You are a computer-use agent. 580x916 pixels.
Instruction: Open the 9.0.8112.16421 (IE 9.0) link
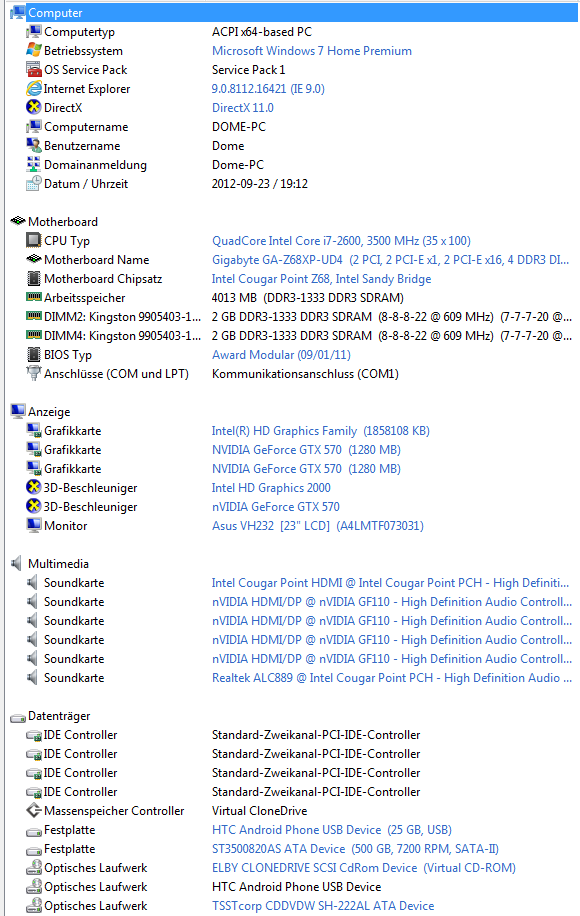point(268,89)
